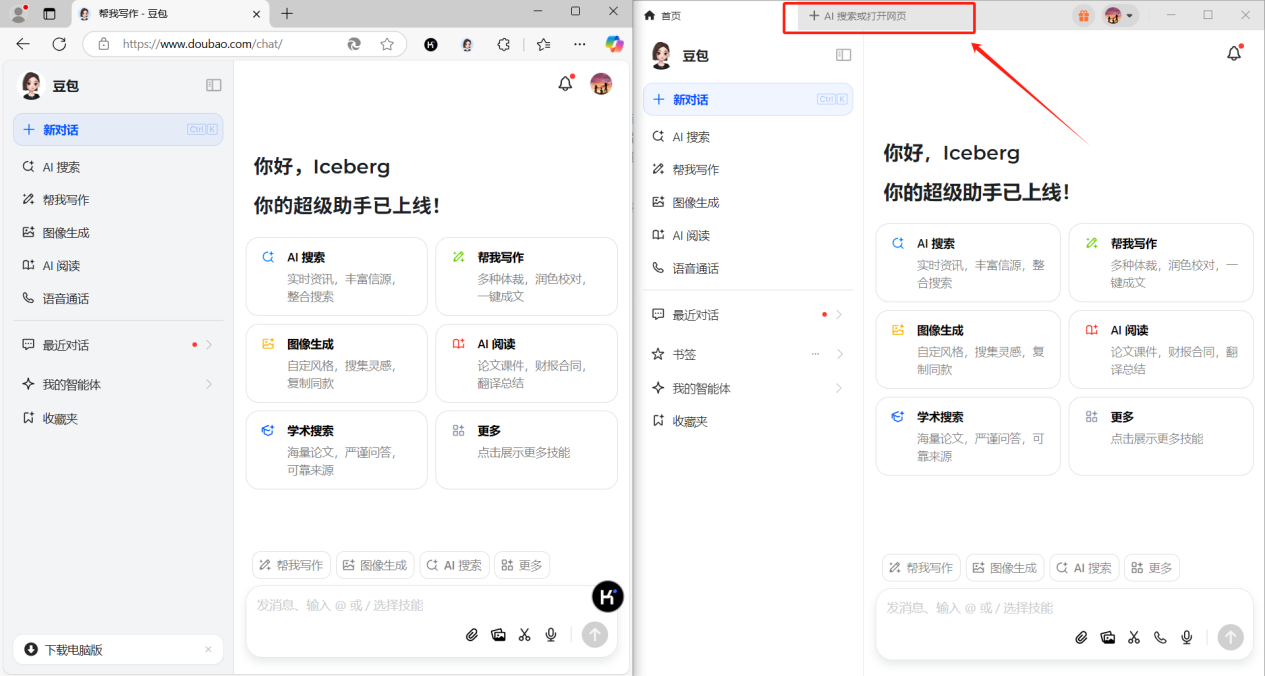This screenshot has width=1265, height=676.
Task: Collapse the sidebar in the desktop app
Action: pos(843,55)
